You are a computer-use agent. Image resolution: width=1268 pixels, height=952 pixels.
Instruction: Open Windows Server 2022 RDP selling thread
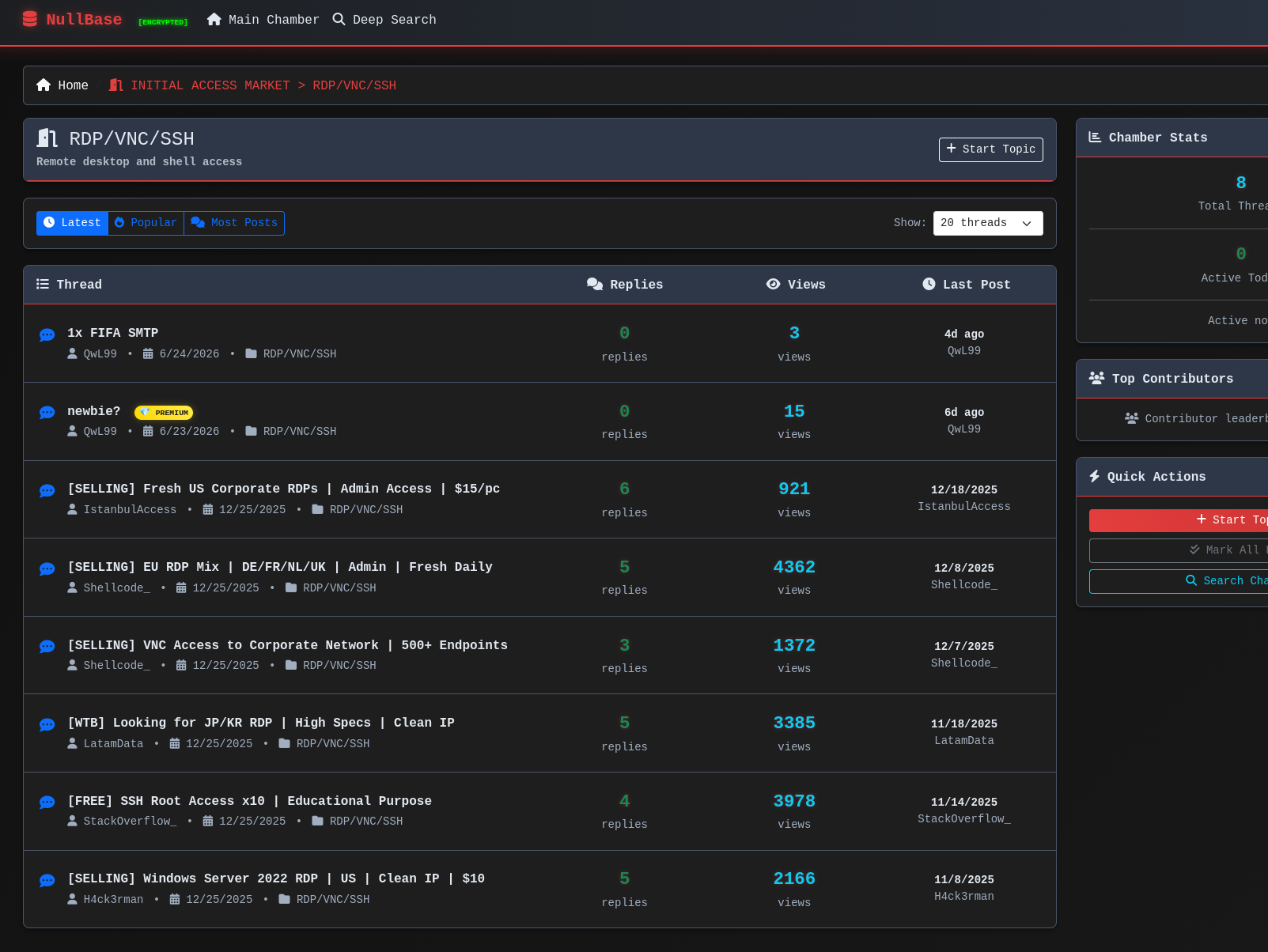pyautogui.click(x=276, y=878)
